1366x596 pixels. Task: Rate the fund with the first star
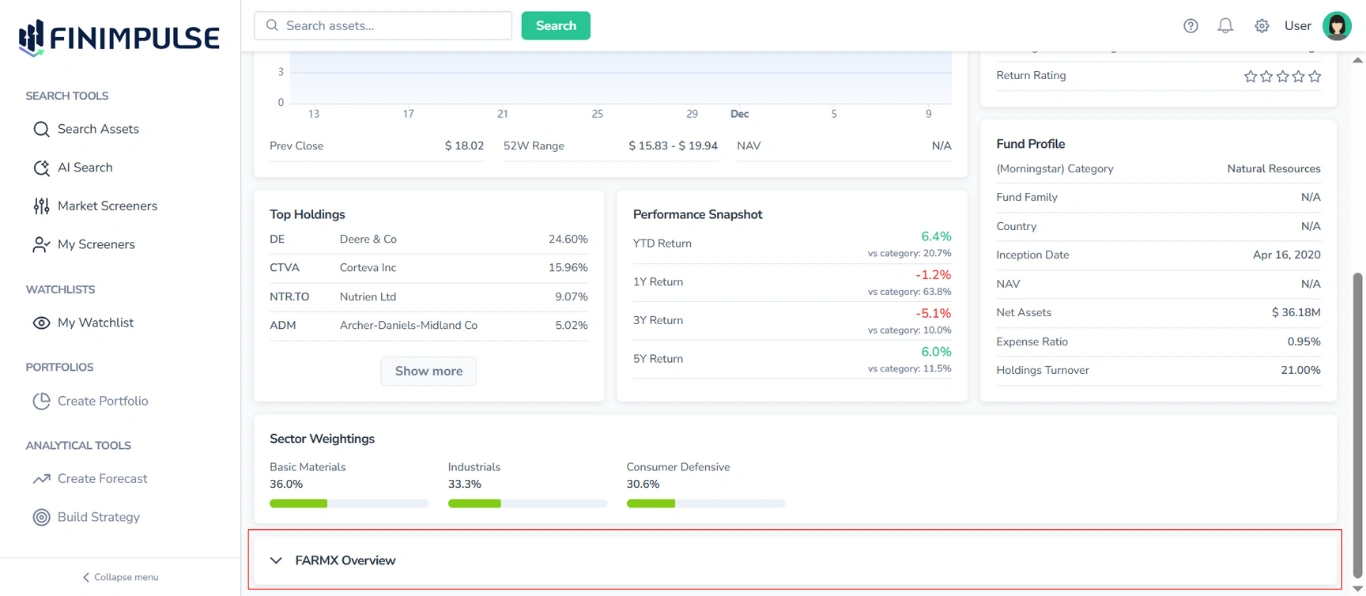click(1249, 75)
